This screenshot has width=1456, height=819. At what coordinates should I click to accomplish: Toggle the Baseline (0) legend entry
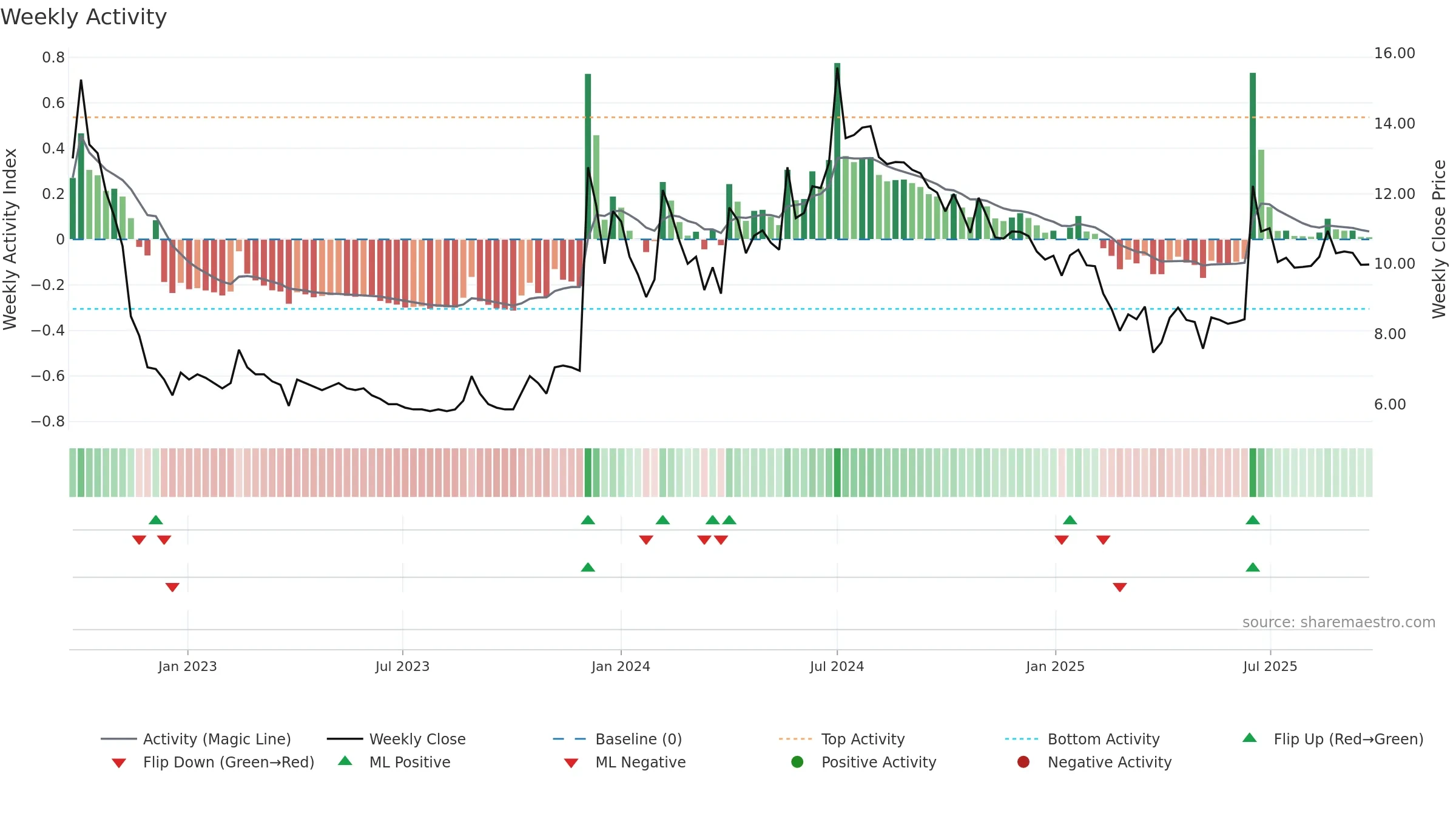[618, 739]
